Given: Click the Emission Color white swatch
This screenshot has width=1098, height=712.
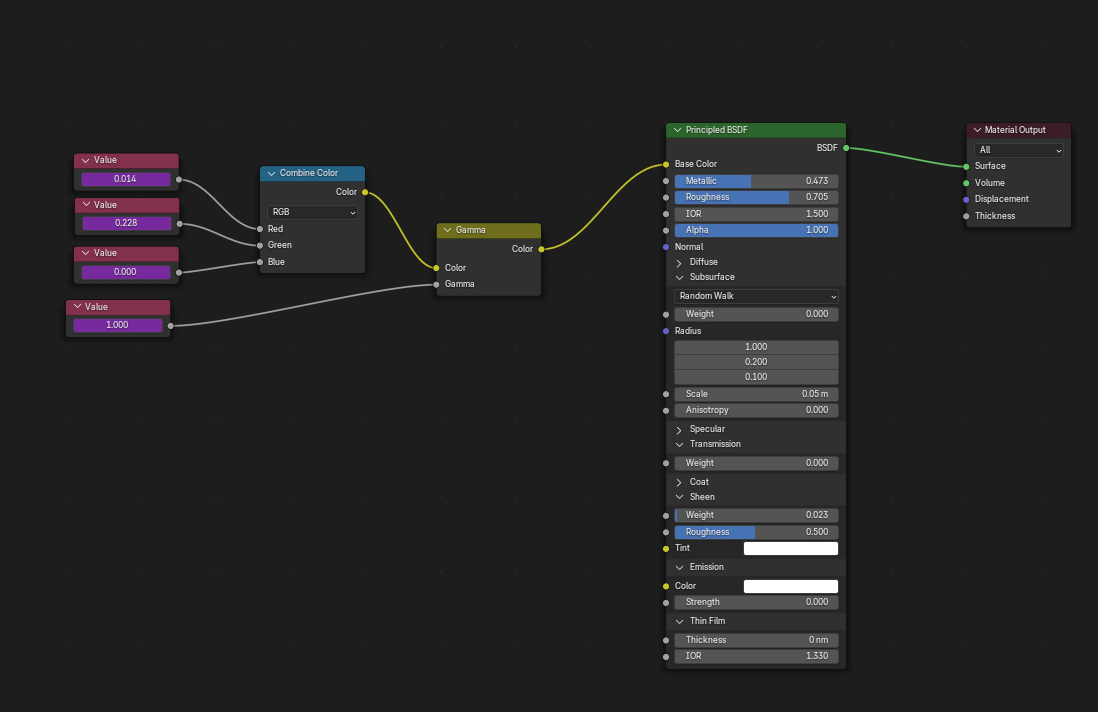Looking at the screenshot, I should pos(791,587).
